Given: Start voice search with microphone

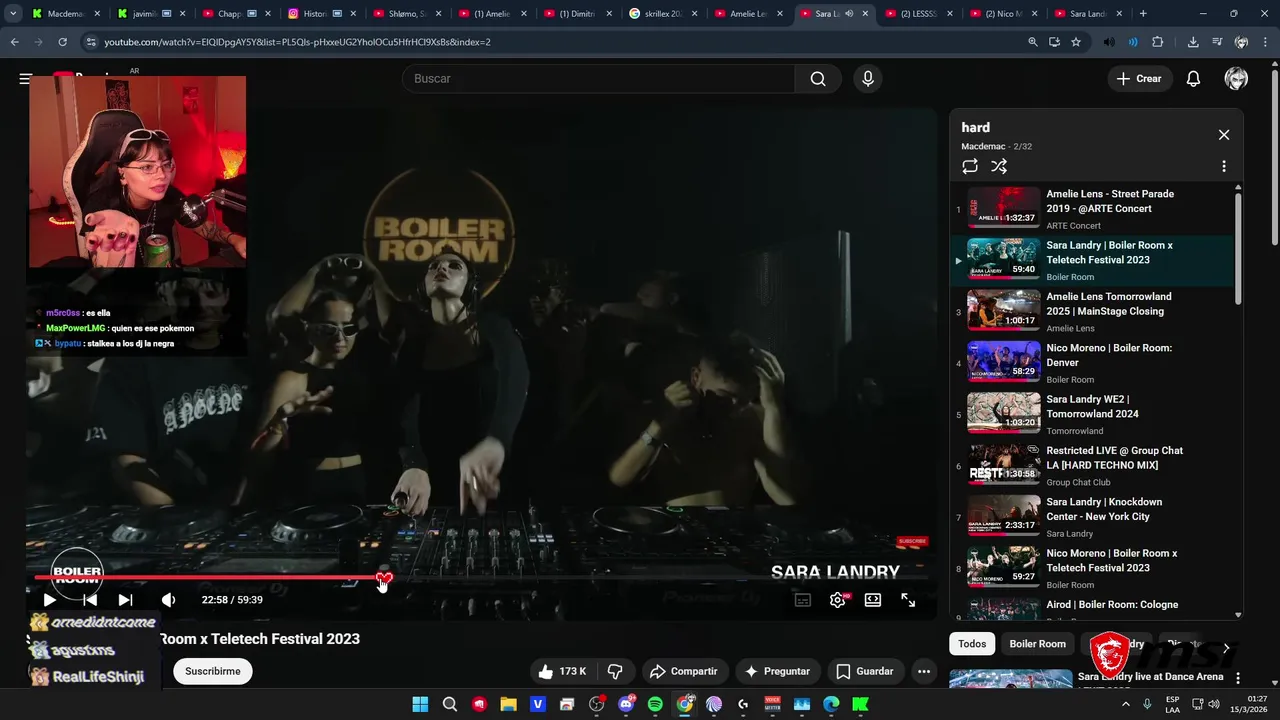Looking at the screenshot, I should 867,79.
